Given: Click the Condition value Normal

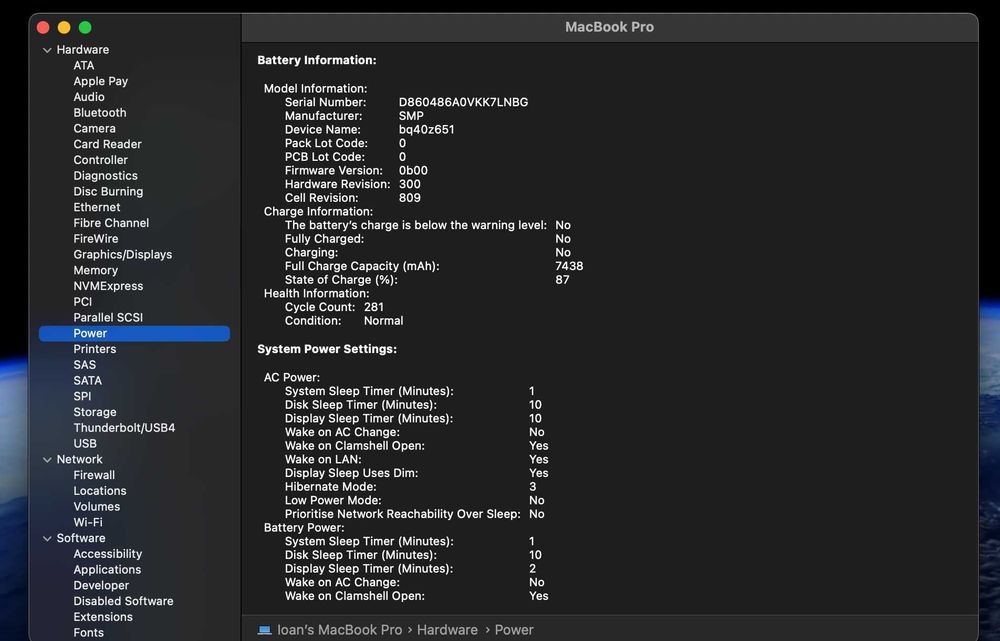Looking at the screenshot, I should tap(383, 321).
